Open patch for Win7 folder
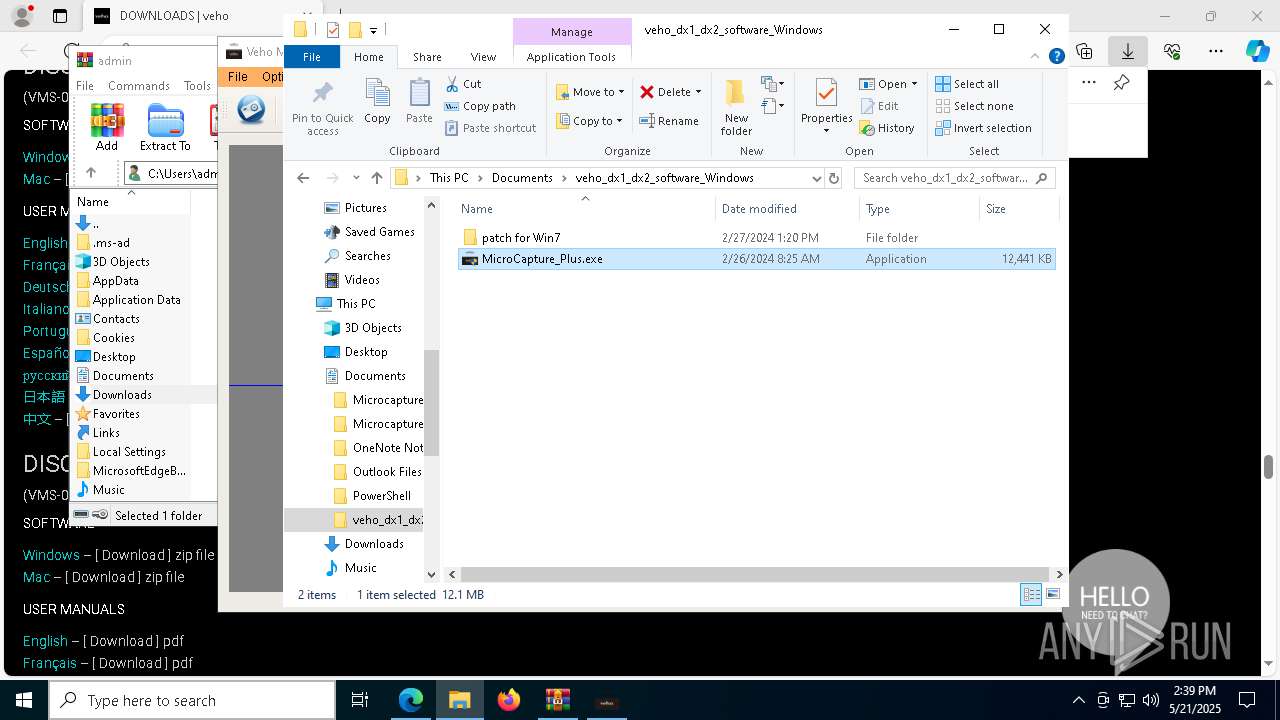Screen dimensions: 1280x720 tap(521, 238)
